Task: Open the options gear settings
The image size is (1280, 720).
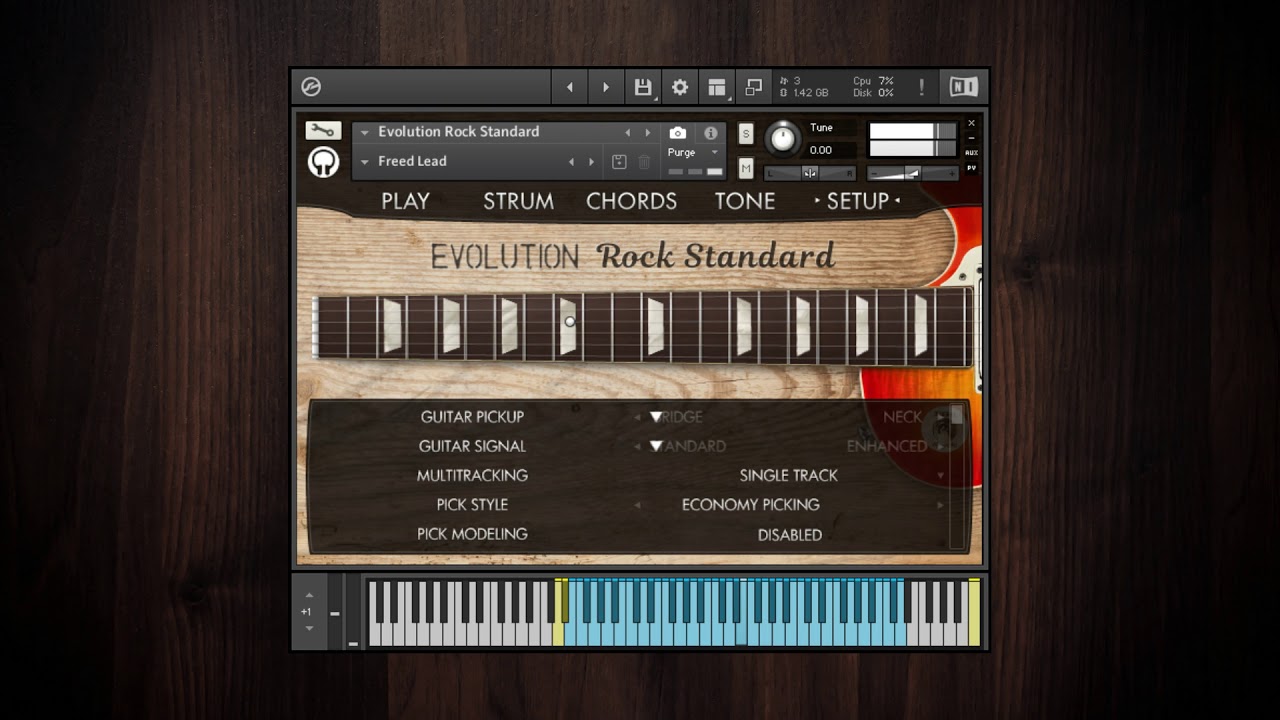Action: [x=680, y=87]
